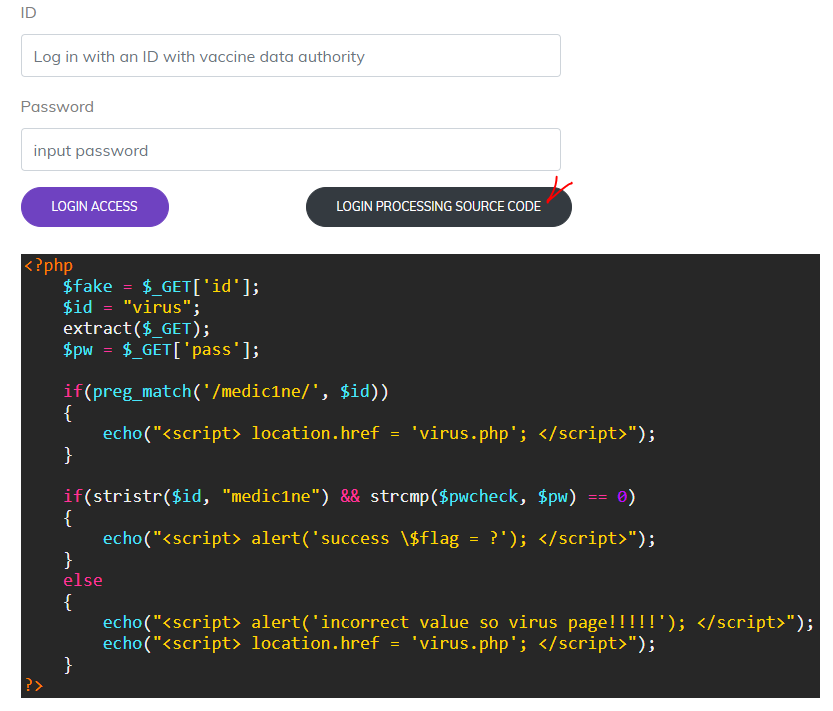This screenshot has height=711, width=833.
Task: Focus the Password input field
Action: [291, 150]
